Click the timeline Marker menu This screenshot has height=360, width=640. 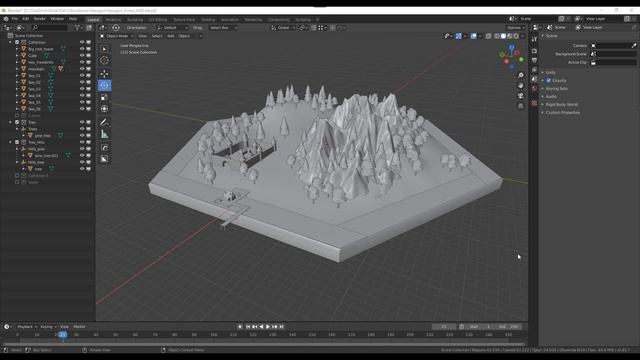point(79,327)
